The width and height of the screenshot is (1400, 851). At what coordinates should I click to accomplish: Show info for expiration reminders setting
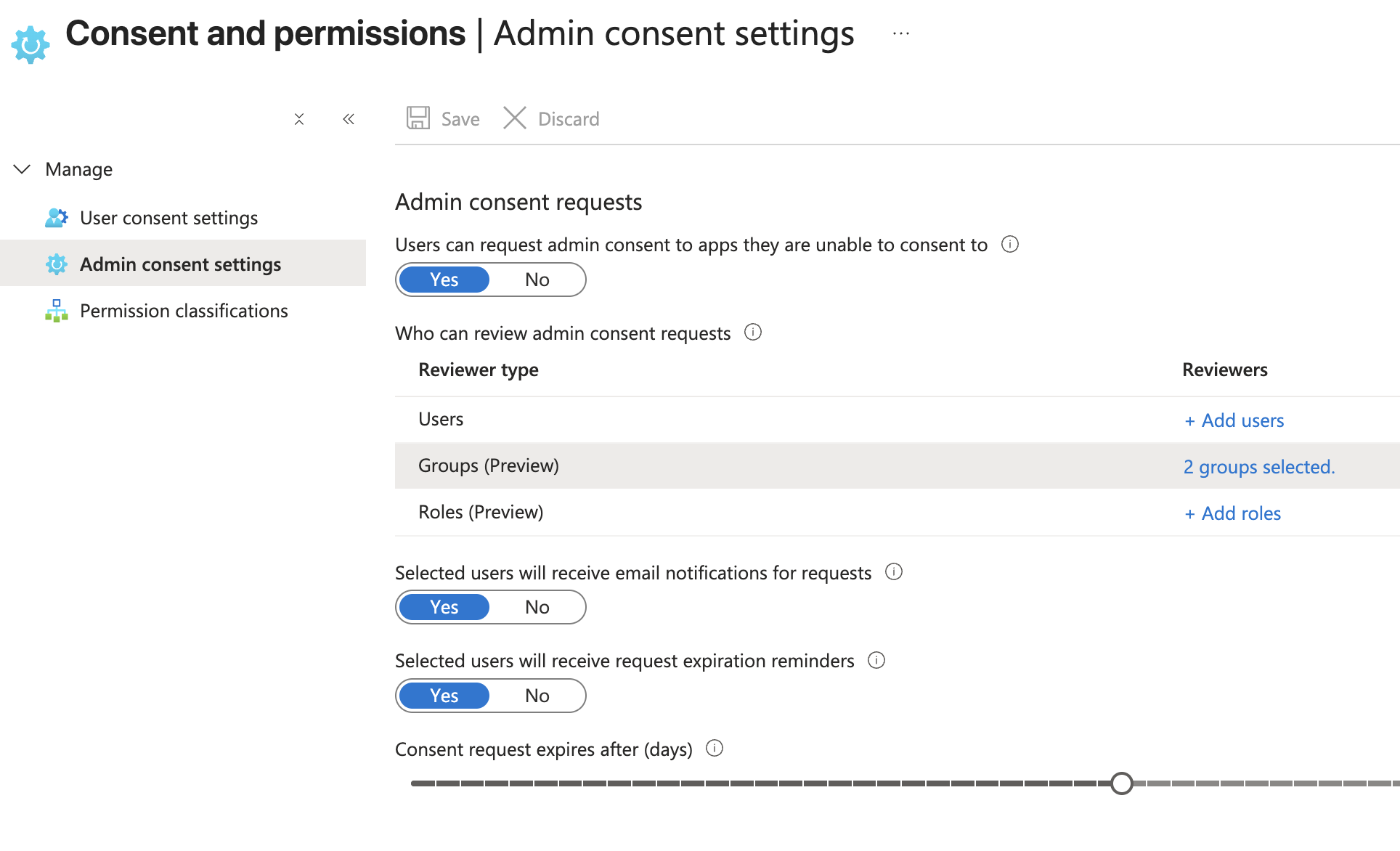tap(876, 660)
